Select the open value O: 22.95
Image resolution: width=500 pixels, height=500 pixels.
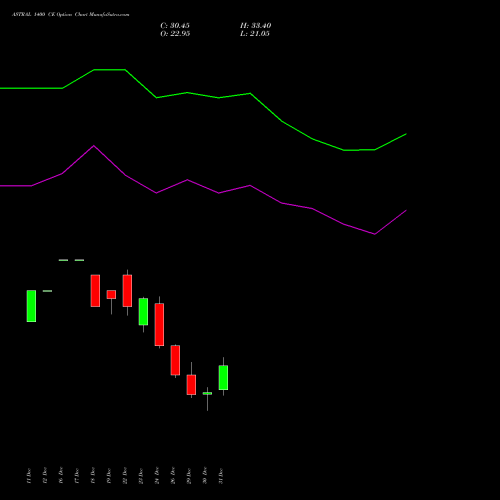[x=175, y=34]
